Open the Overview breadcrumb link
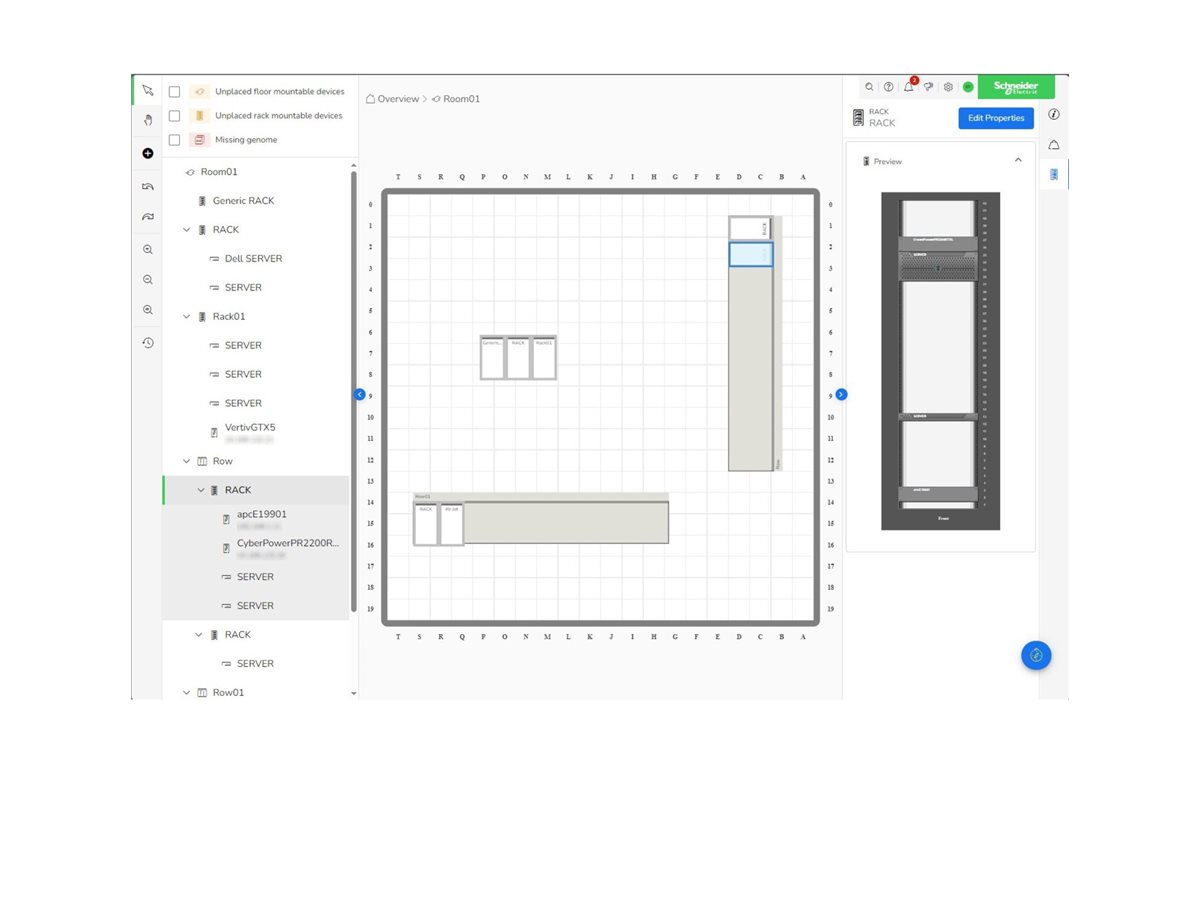Image resolution: width=1200 pixels, height=900 pixels. click(399, 98)
